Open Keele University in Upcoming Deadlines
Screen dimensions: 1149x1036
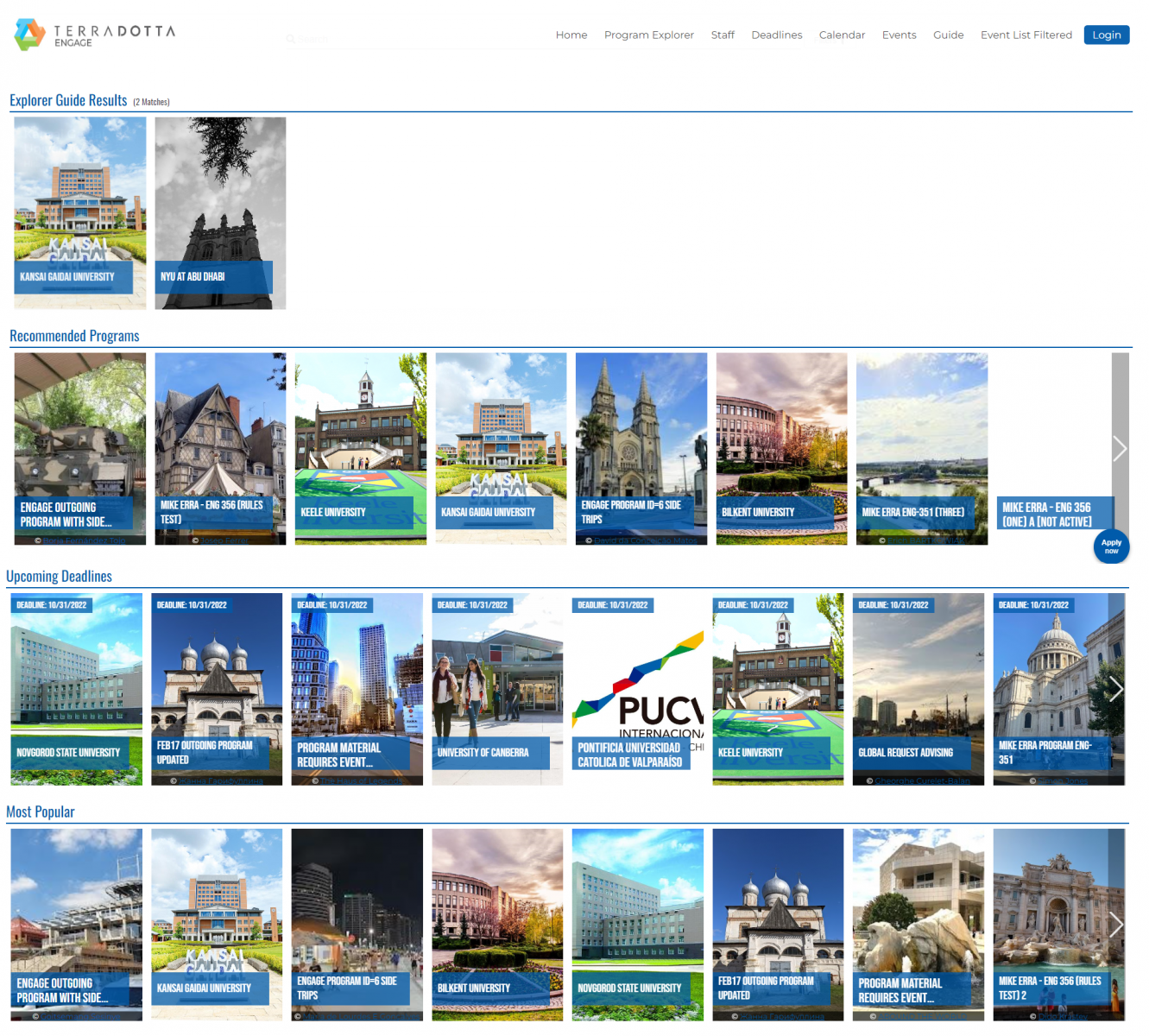coord(778,689)
